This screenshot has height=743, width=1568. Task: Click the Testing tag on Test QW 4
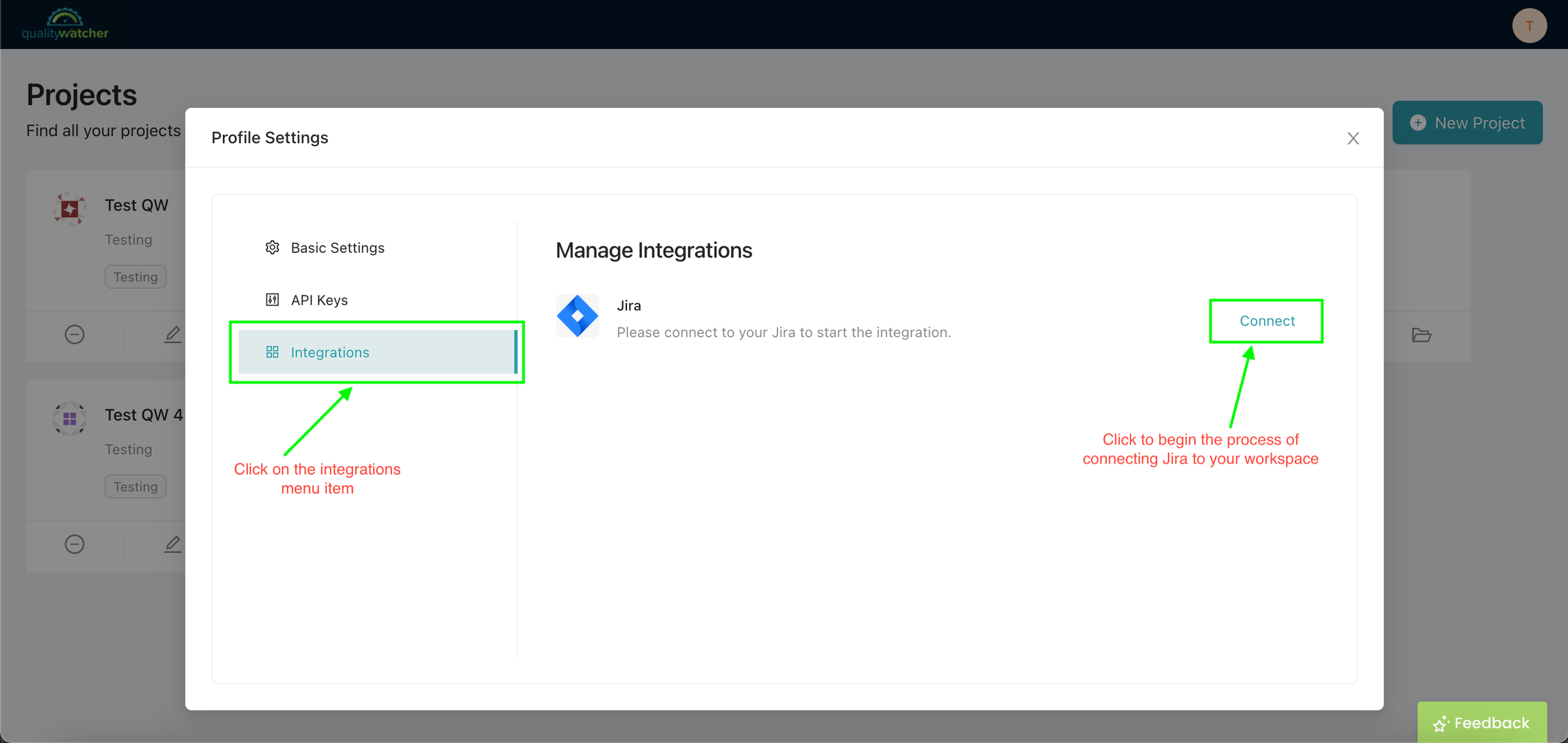click(x=135, y=487)
